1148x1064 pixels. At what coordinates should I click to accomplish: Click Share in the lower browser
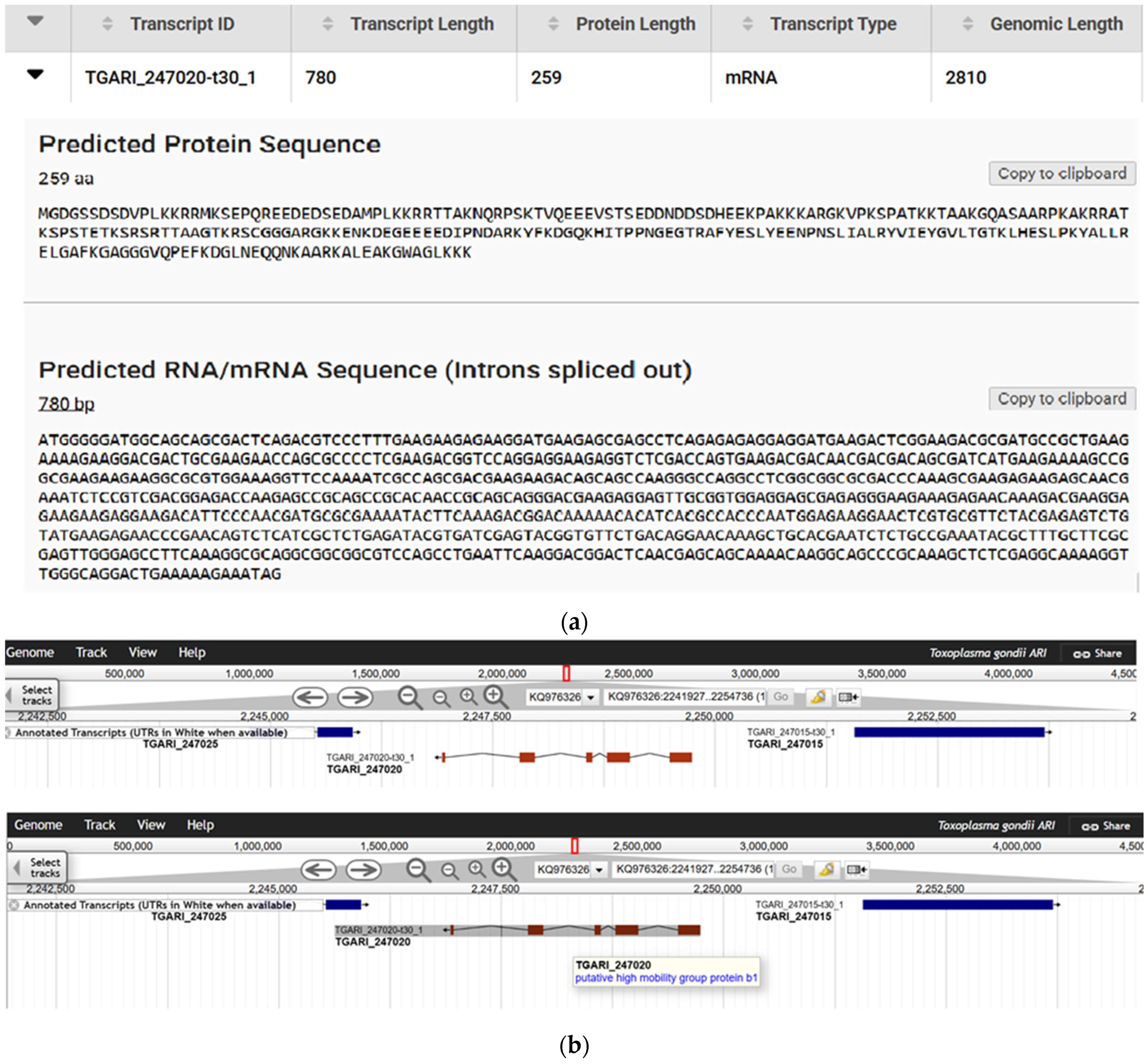tap(1105, 826)
